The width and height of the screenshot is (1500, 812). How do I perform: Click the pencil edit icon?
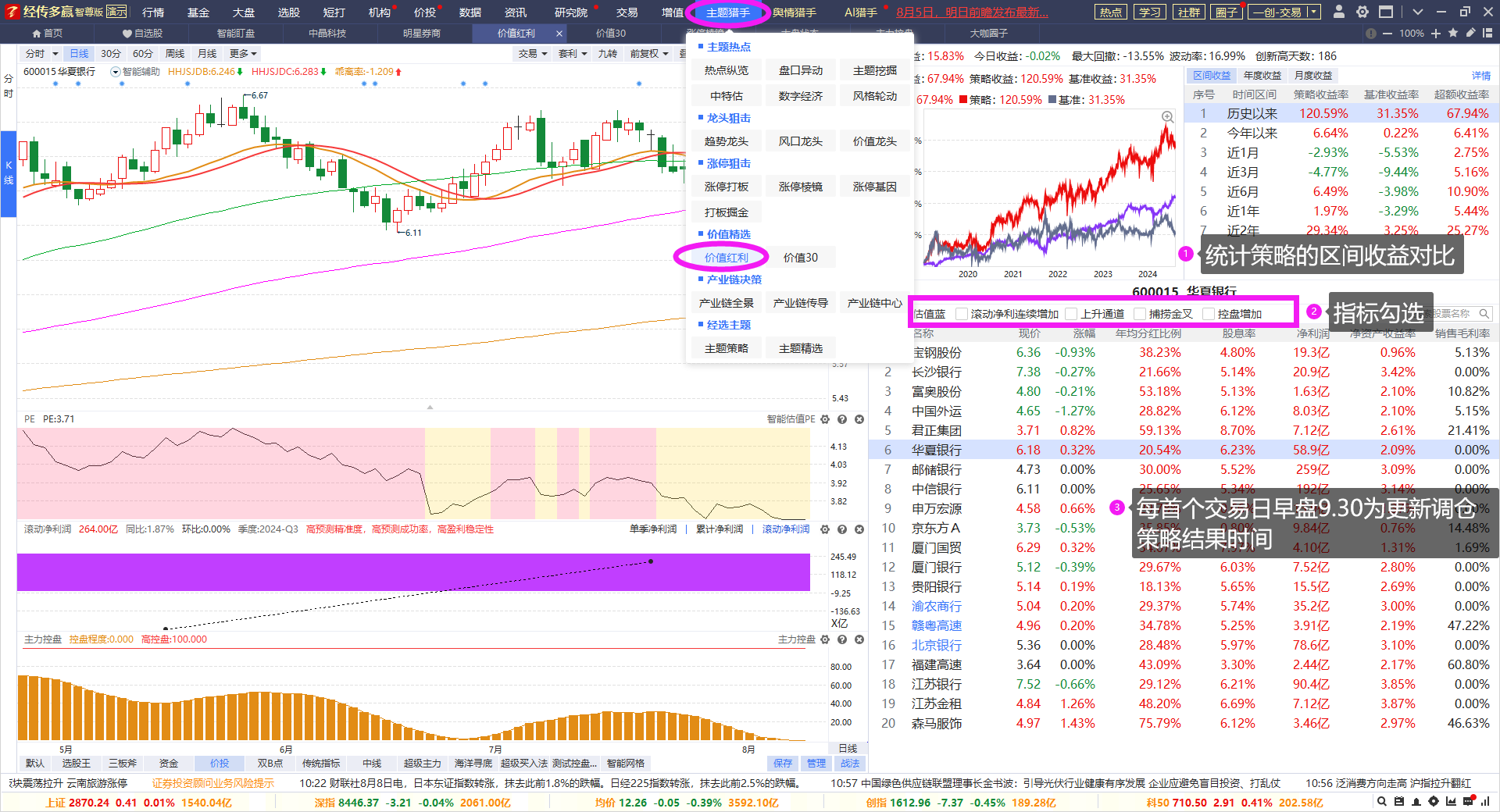[1470, 33]
